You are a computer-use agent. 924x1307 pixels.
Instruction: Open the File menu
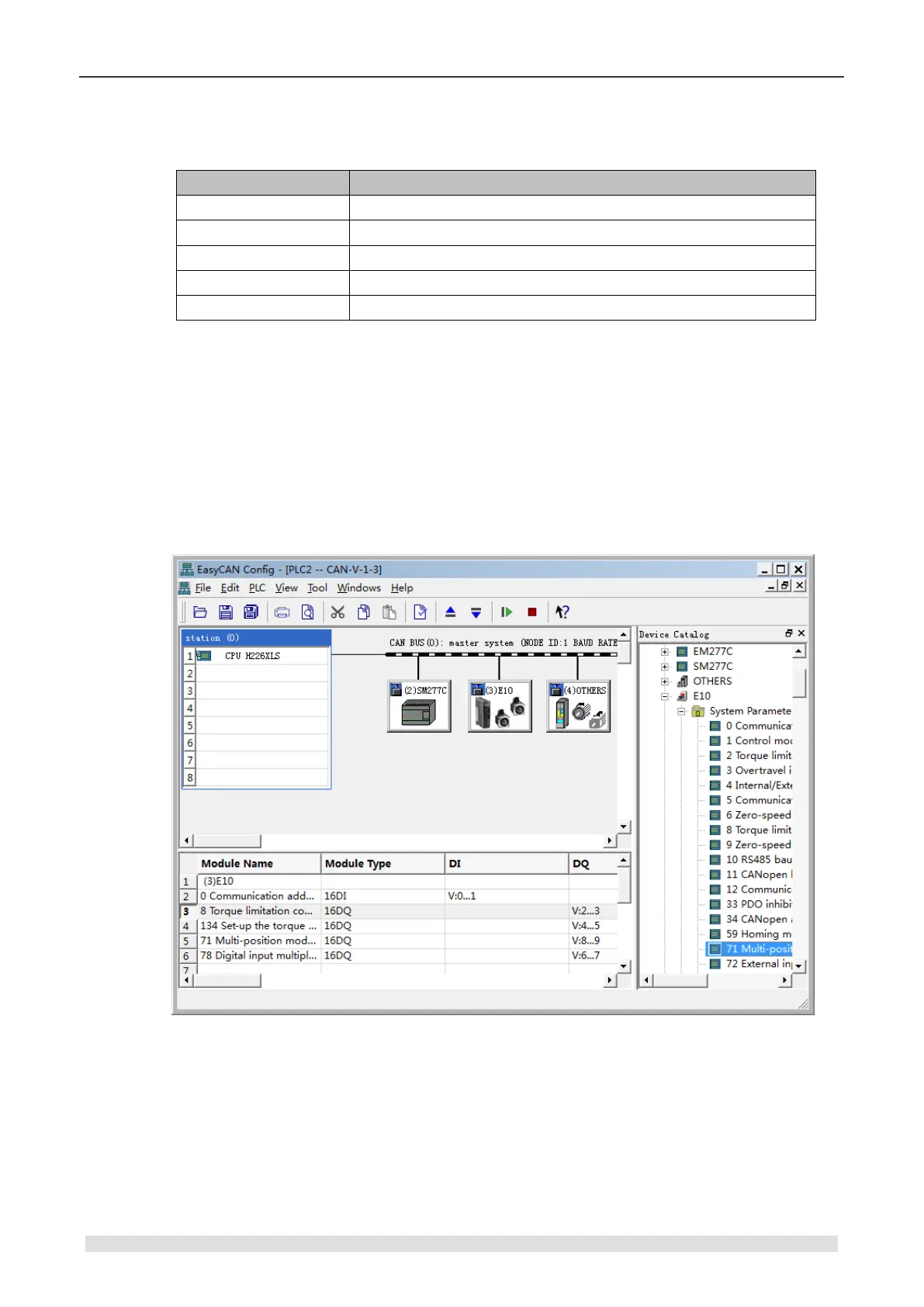pos(202,588)
